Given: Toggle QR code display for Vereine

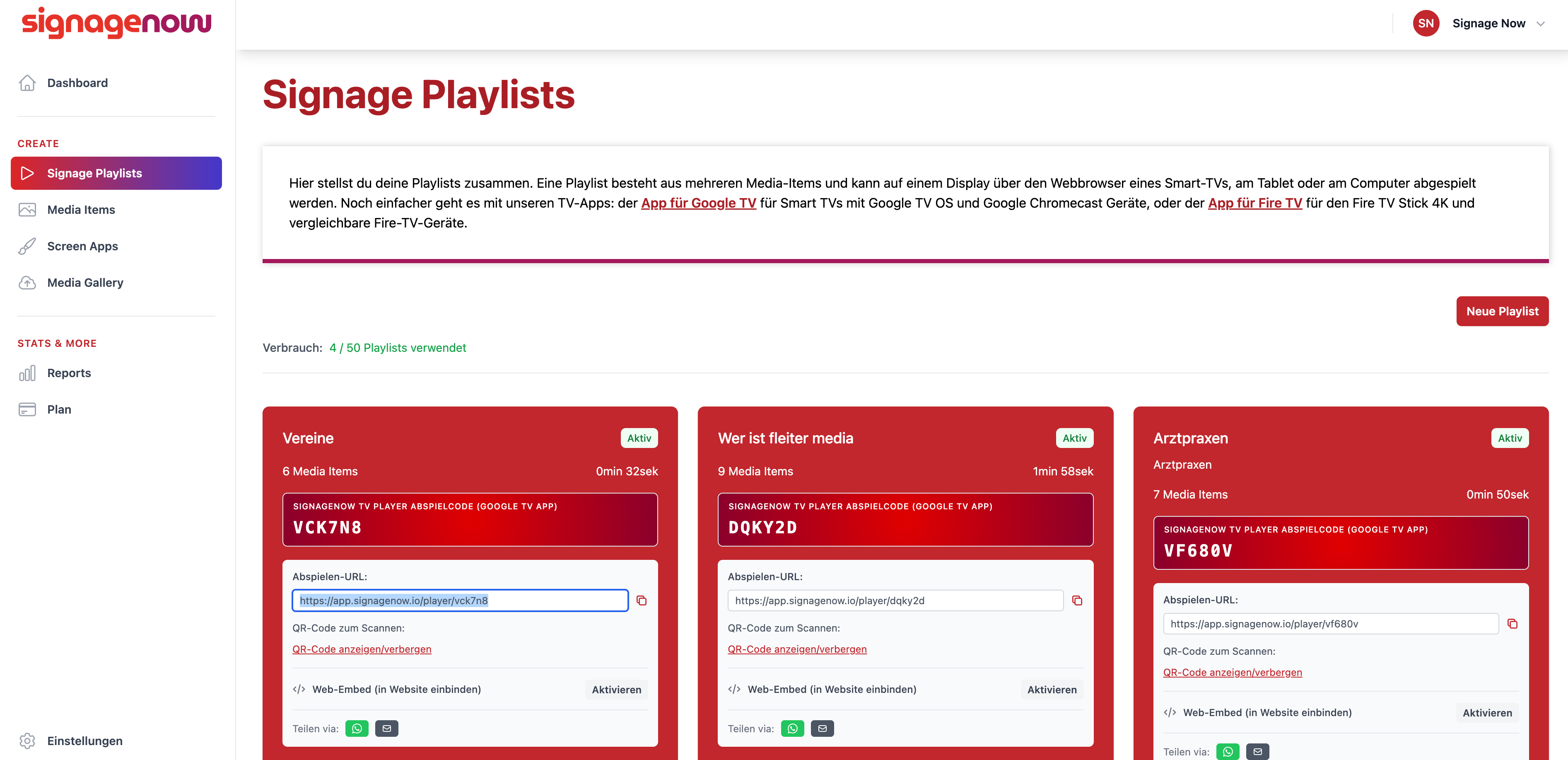Looking at the screenshot, I should 362,649.
